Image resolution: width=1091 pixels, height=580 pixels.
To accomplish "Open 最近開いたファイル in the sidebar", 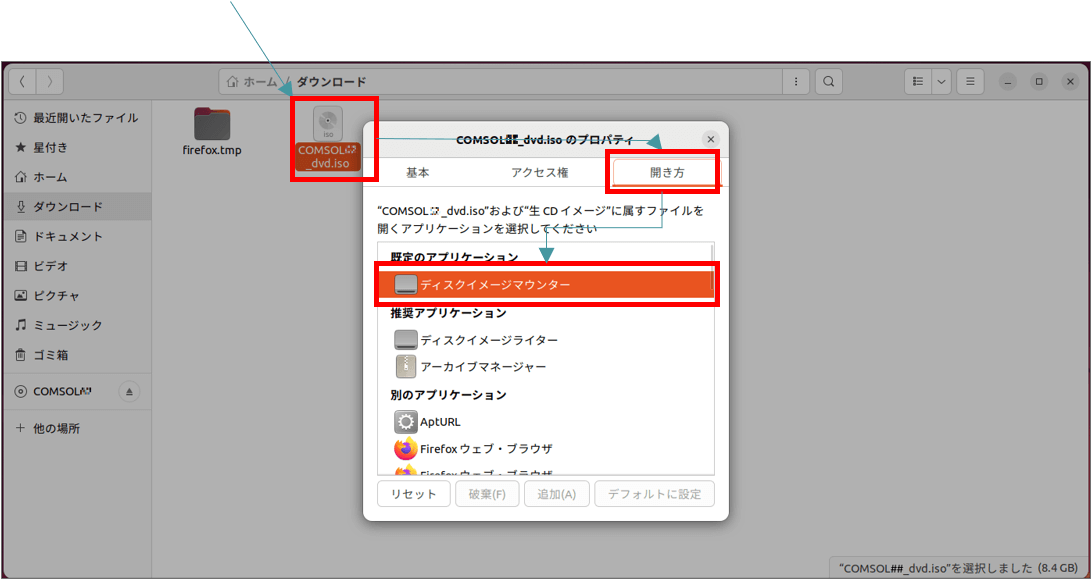I will point(76,118).
